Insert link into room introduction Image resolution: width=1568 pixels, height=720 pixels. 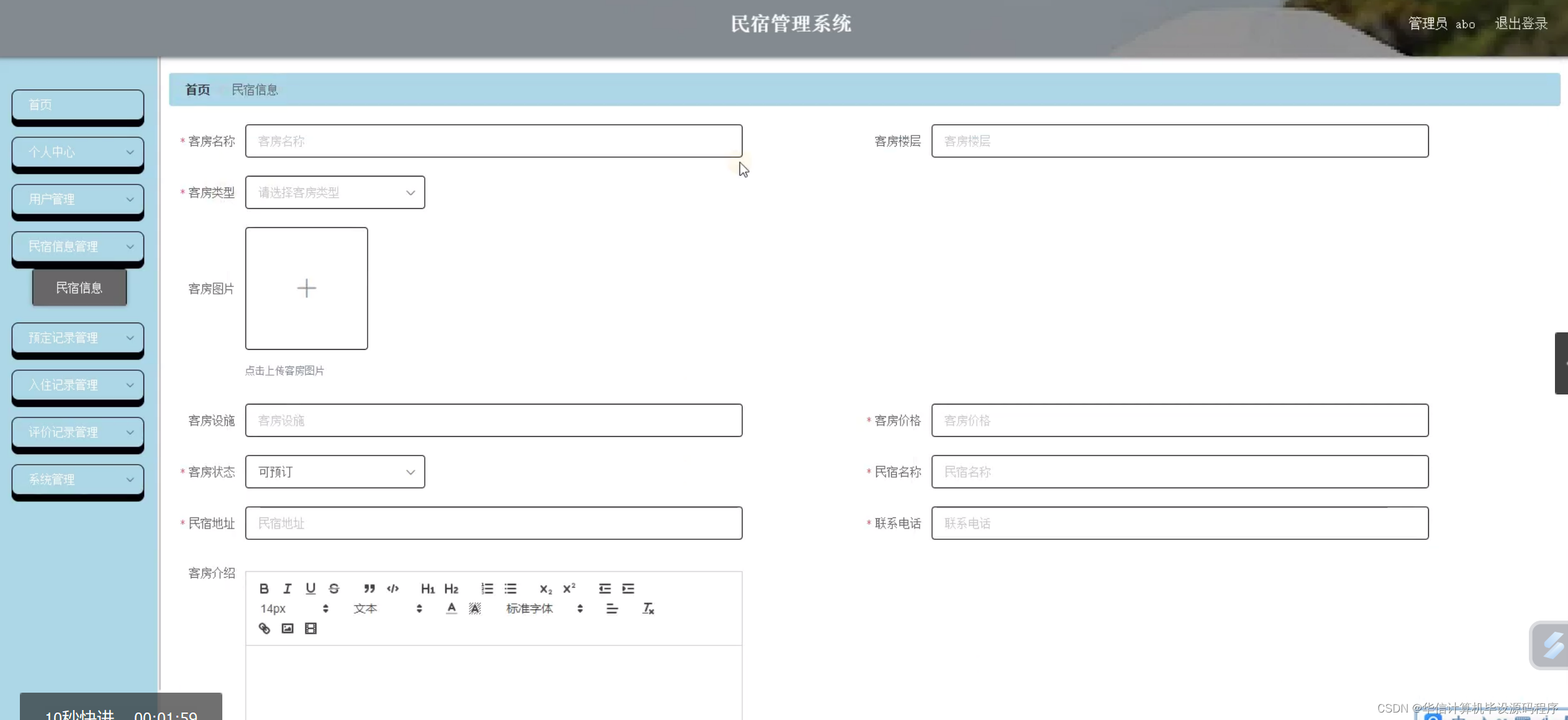tap(264, 628)
